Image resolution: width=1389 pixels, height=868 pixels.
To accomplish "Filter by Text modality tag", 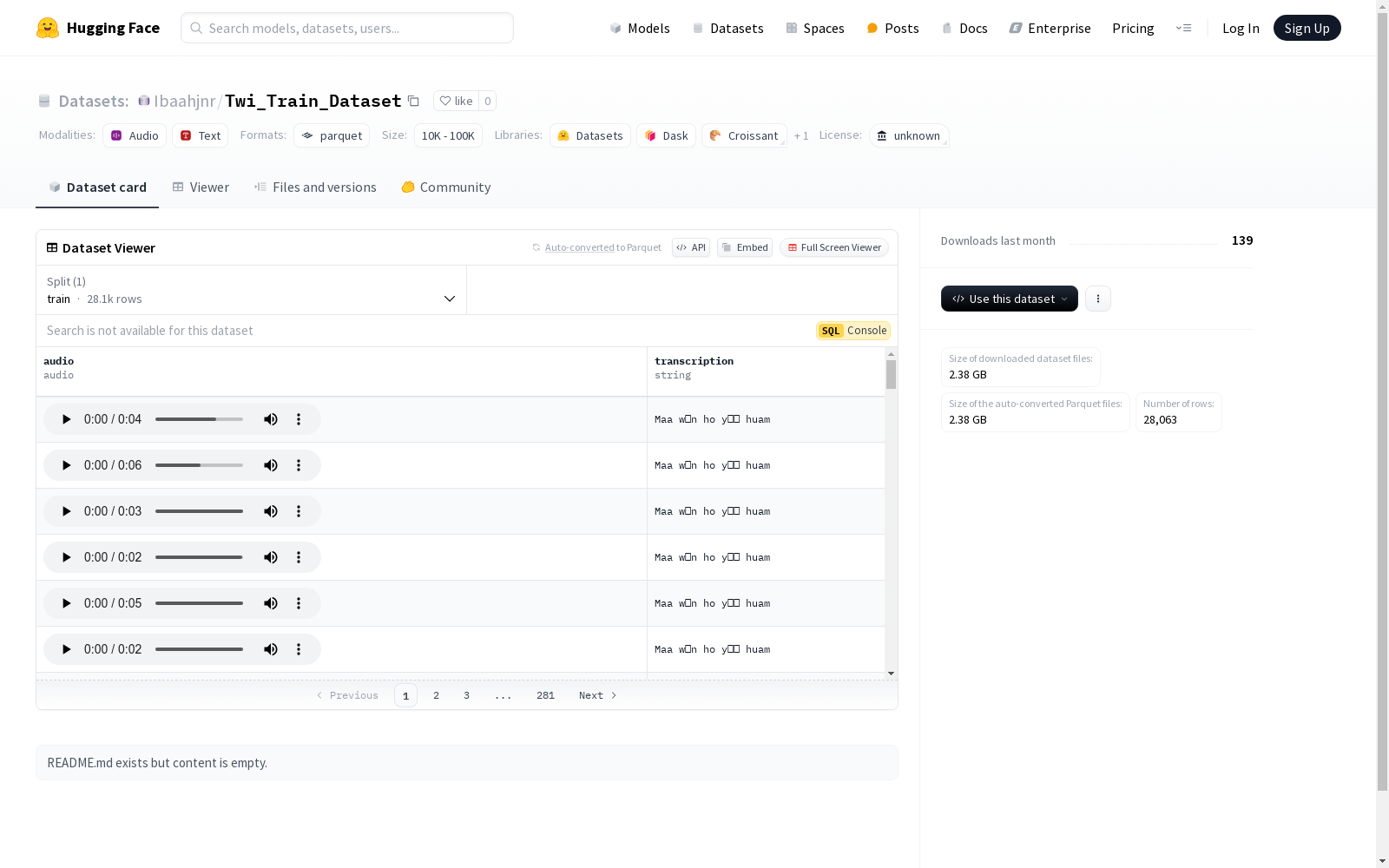I will click(x=200, y=135).
